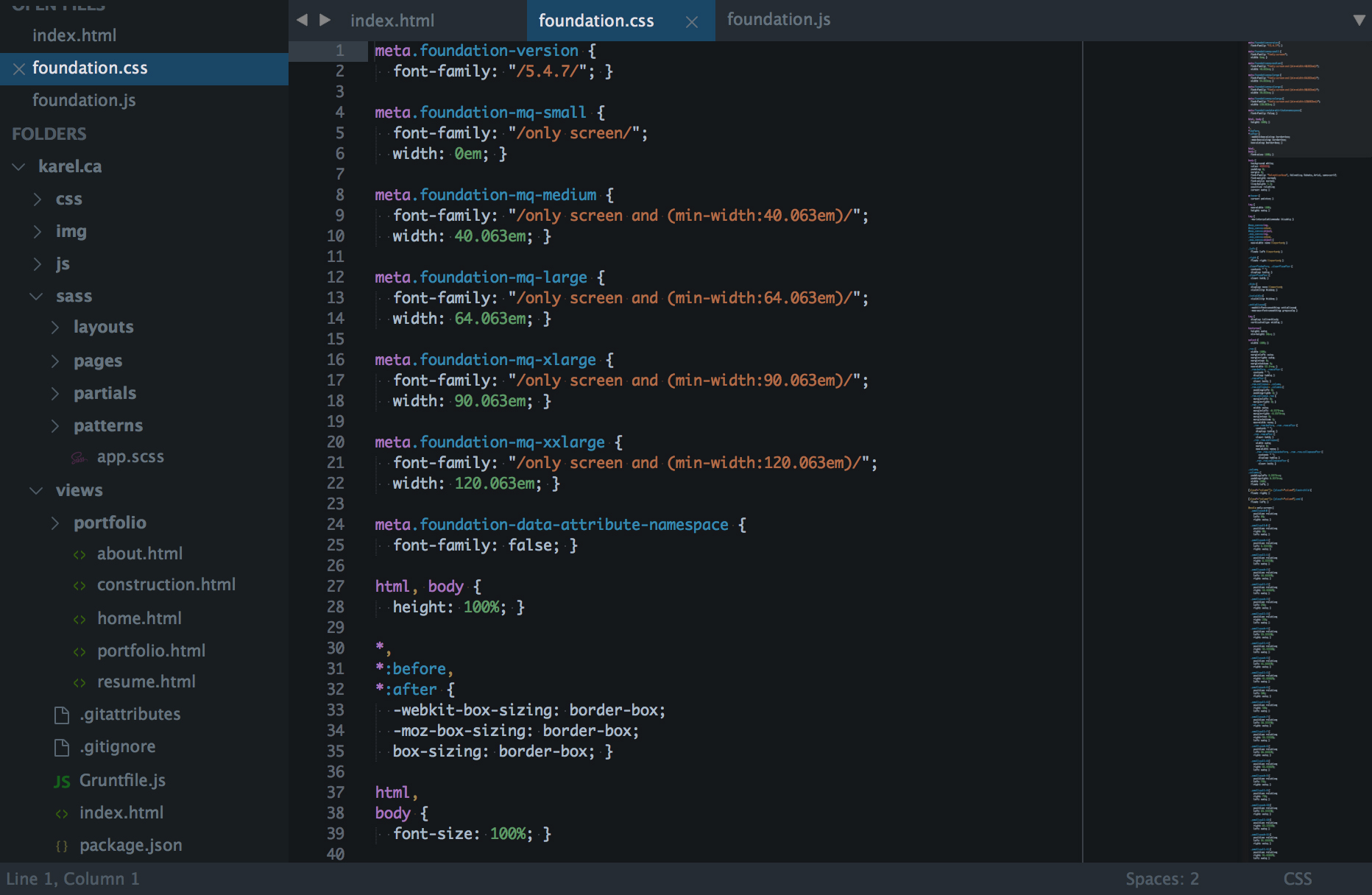Open portfolio.html file

pyautogui.click(x=151, y=651)
